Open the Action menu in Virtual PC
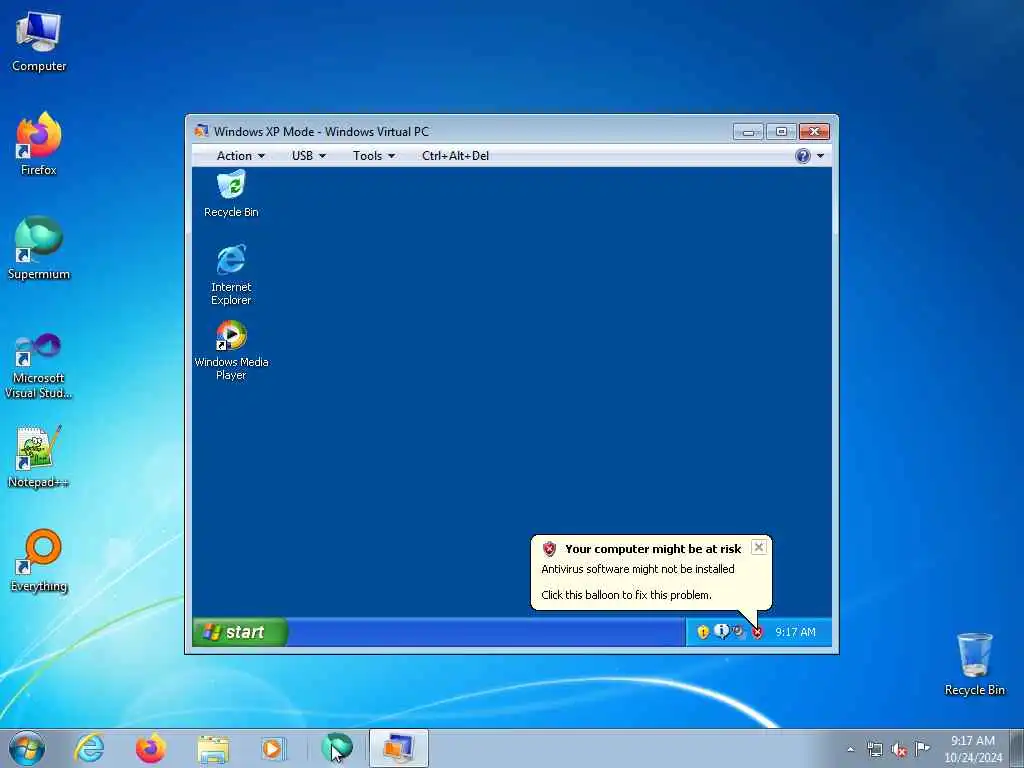Image resolution: width=1024 pixels, height=768 pixels. 240,155
